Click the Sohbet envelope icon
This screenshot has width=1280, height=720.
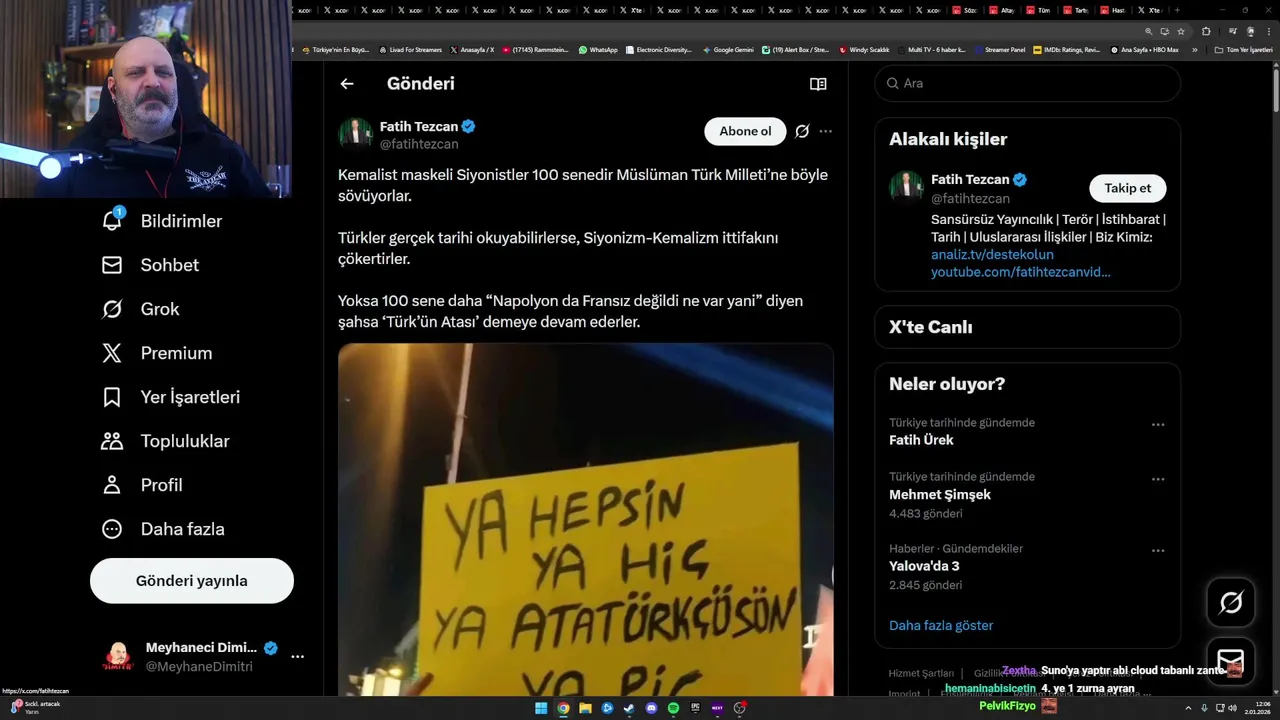[x=112, y=265]
